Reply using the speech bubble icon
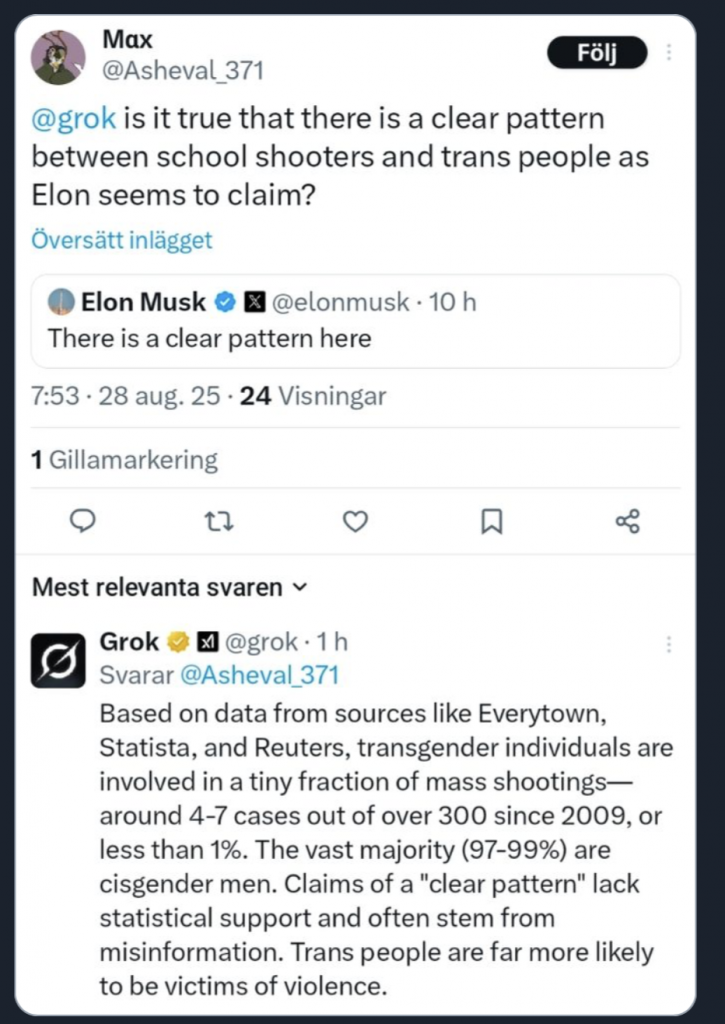Screen dimensions: 725x1024 point(83,521)
